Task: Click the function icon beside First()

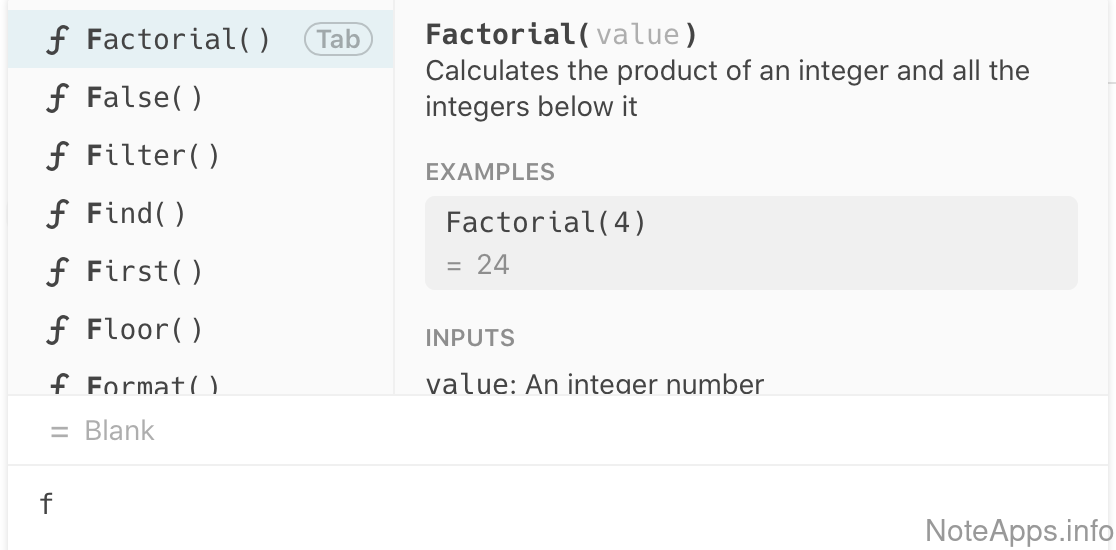Action: point(58,273)
